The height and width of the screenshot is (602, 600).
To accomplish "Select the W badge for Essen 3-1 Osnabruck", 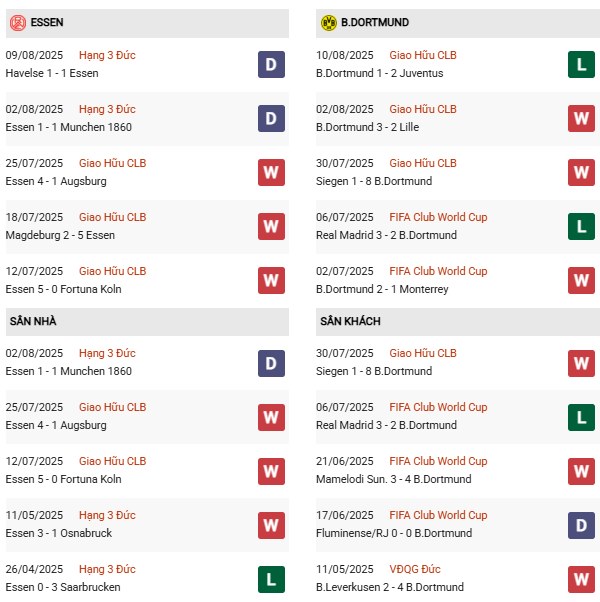I will 271,524.
